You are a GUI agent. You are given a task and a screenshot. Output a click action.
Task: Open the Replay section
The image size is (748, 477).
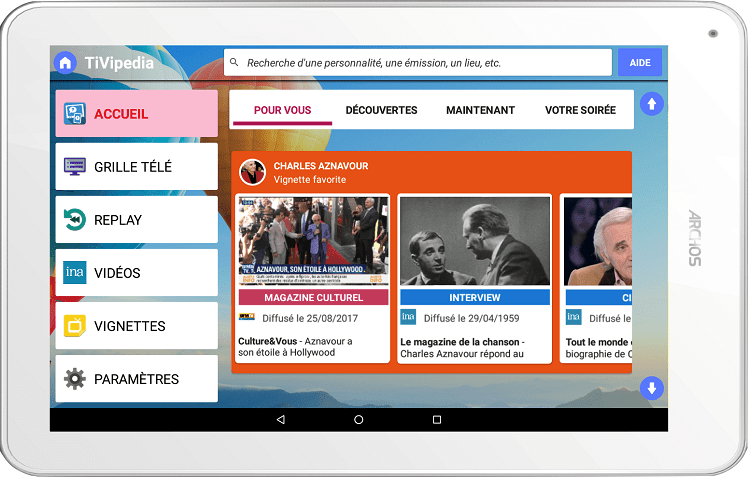[136, 220]
